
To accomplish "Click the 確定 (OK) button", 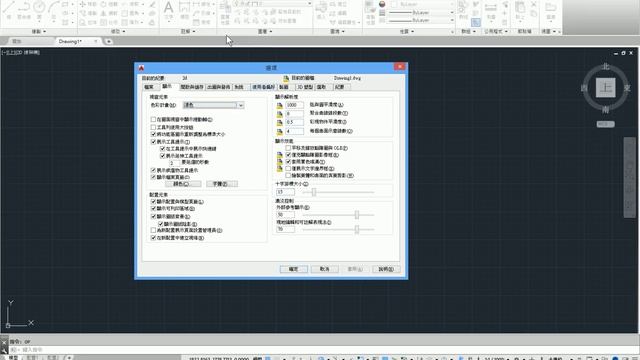I will (293, 269).
